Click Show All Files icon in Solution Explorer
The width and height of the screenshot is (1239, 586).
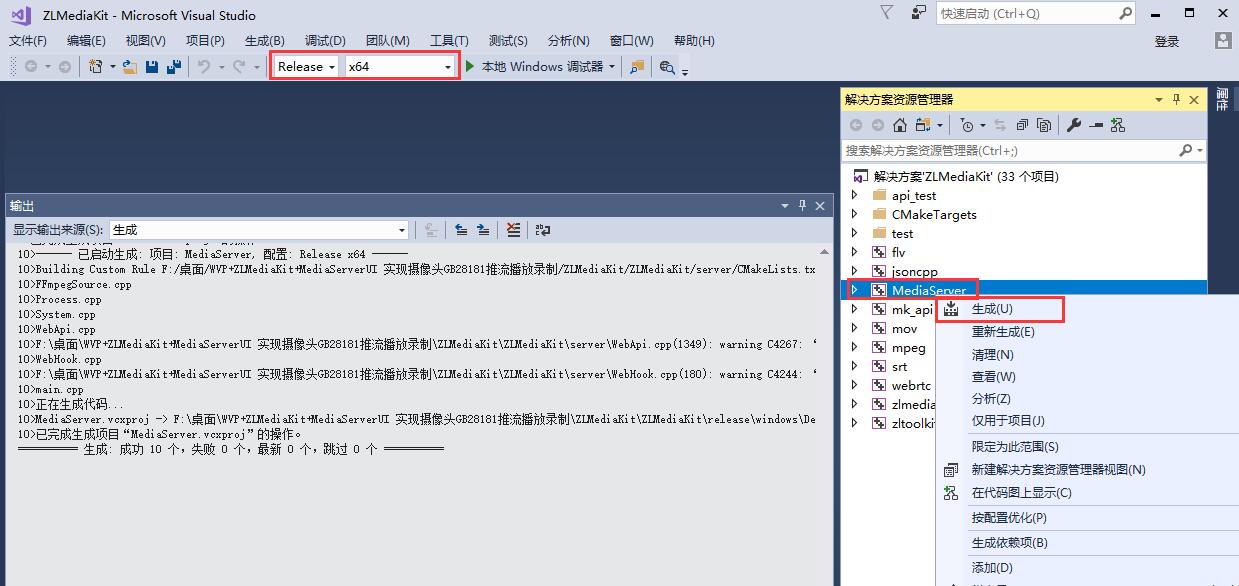[1044, 125]
